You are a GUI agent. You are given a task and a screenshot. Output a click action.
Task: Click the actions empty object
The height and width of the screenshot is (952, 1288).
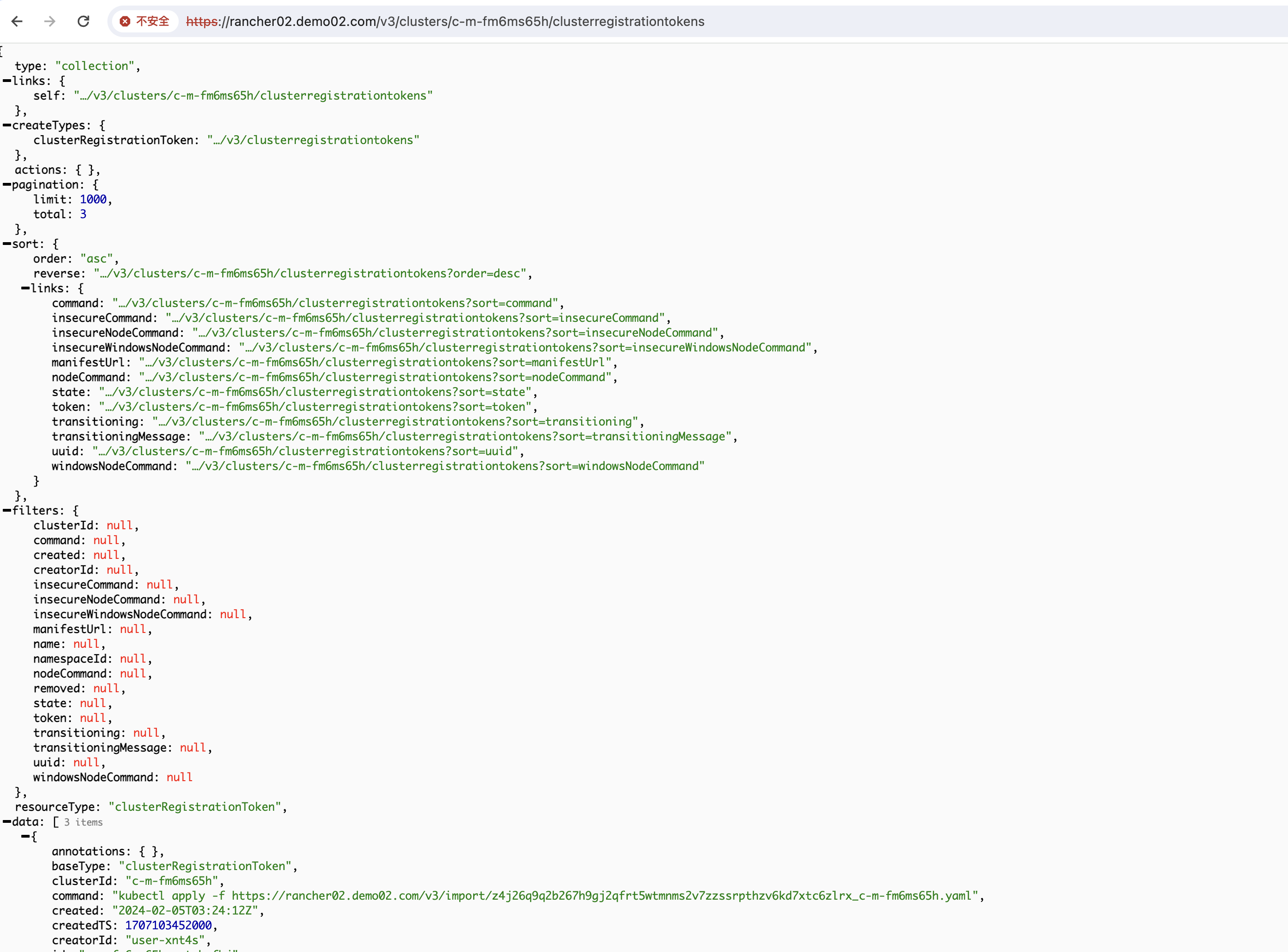[85, 170]
